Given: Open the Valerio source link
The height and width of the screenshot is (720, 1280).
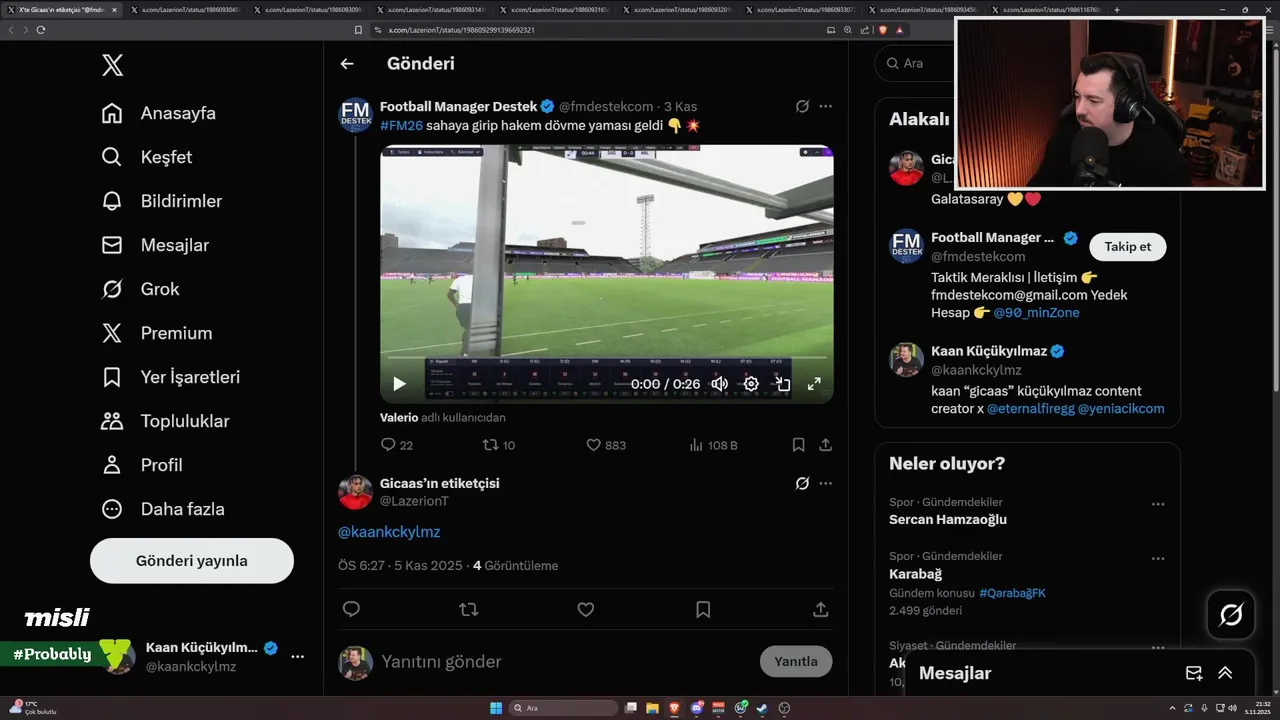Looking at the screenshot, I should point(399,418).
